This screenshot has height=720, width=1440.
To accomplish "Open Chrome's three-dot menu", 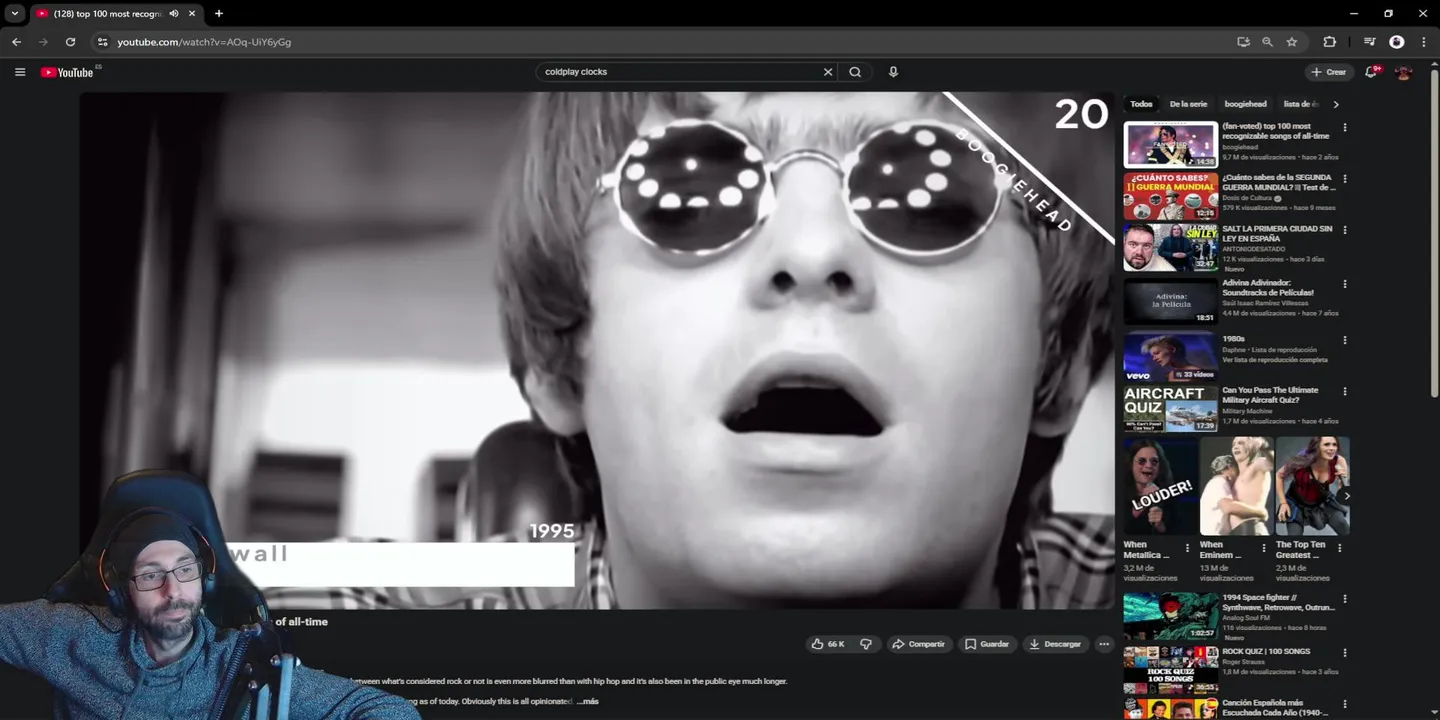I will coord(1424,42).
